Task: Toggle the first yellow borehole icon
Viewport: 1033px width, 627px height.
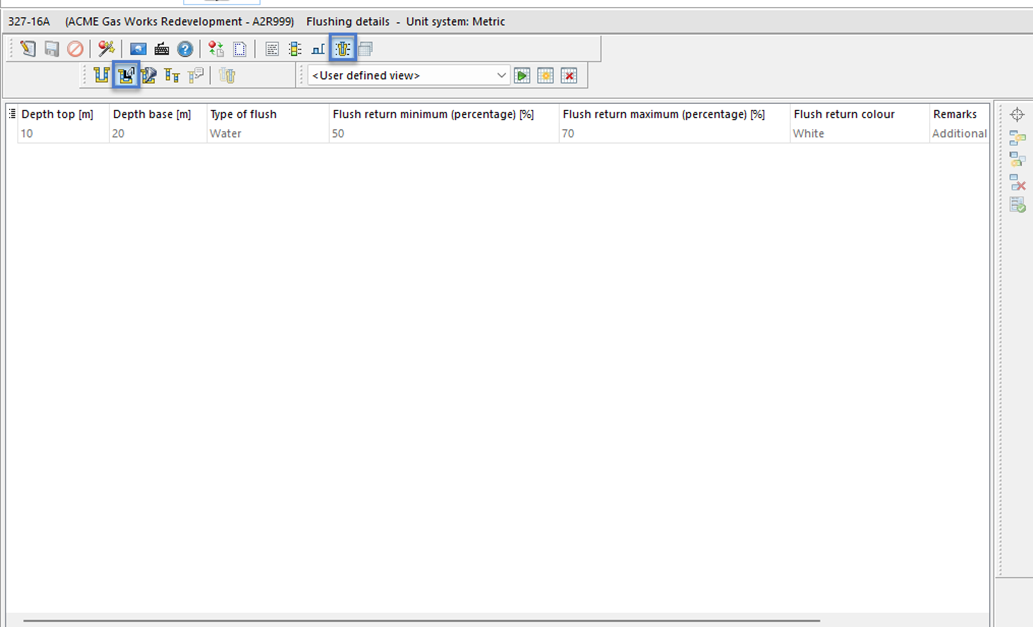Action: pos(101,75)
